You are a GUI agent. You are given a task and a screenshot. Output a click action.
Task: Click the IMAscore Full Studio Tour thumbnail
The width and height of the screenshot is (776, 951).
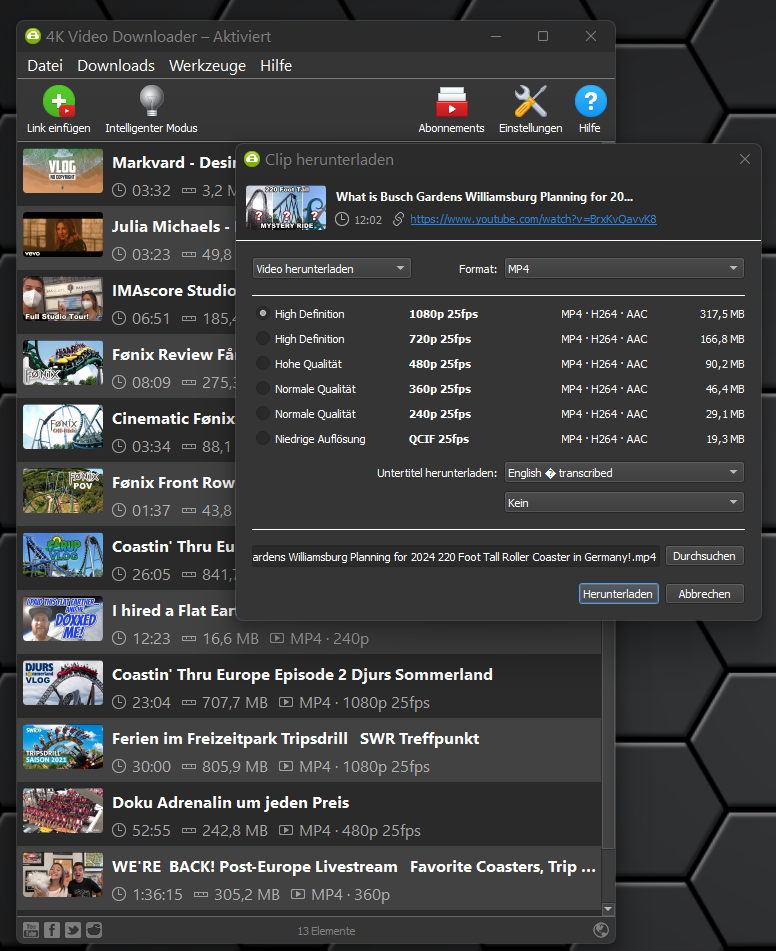click(x=63, y=298)
